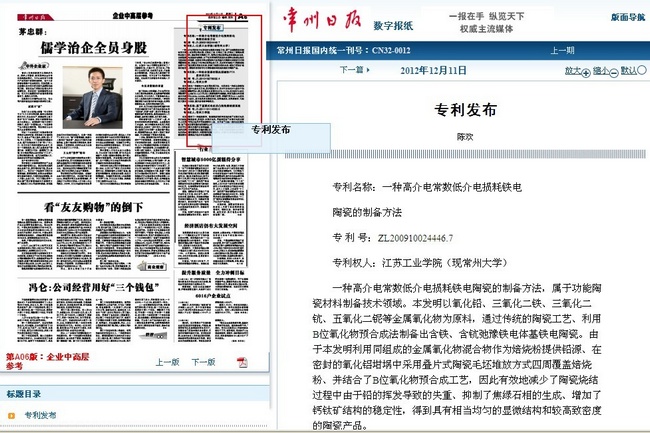Click the 缩小 shrink text link
The width and height of the screenshot is (650, 433).
(600, 71)
